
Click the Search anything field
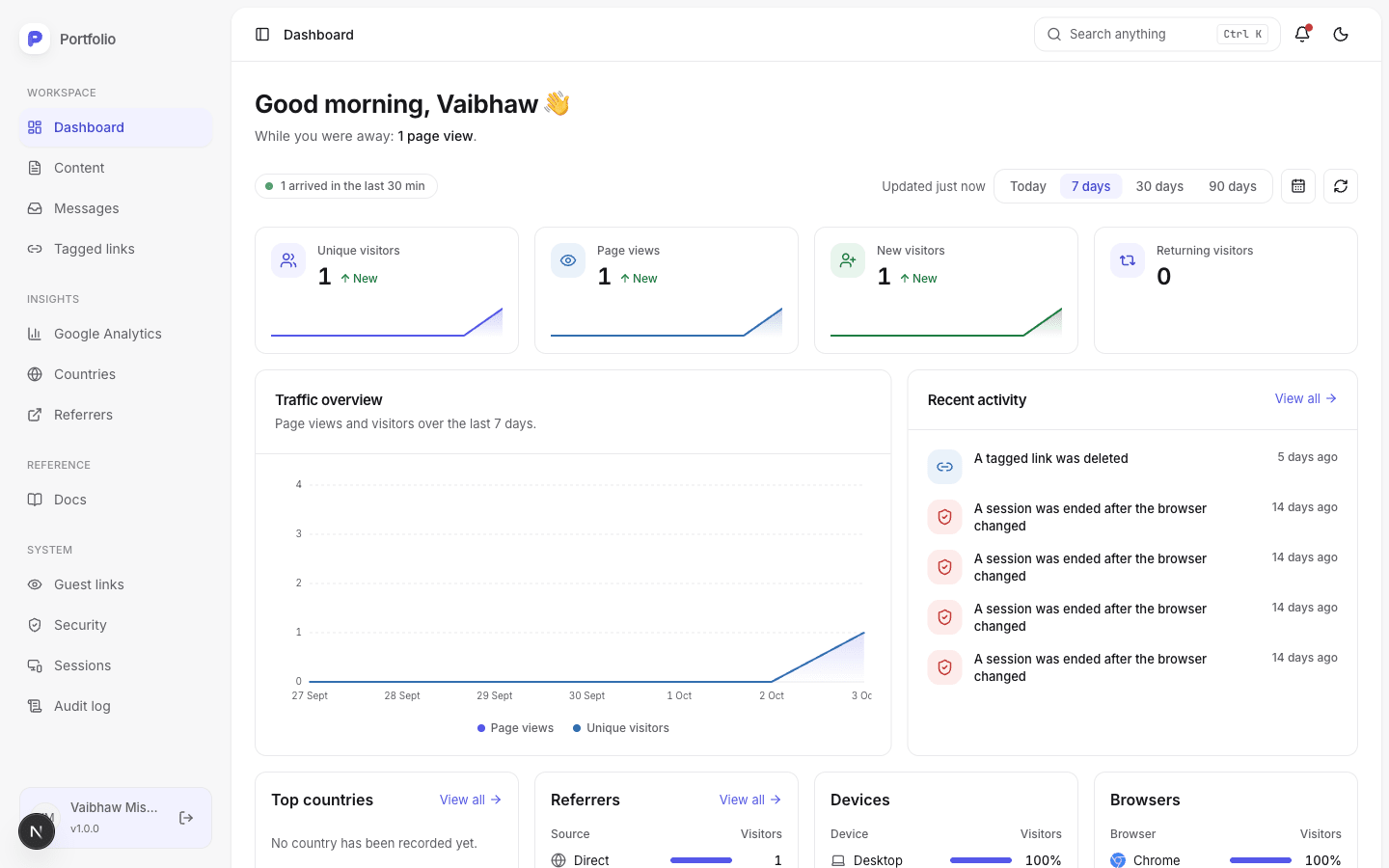(x=1157, y=35)
